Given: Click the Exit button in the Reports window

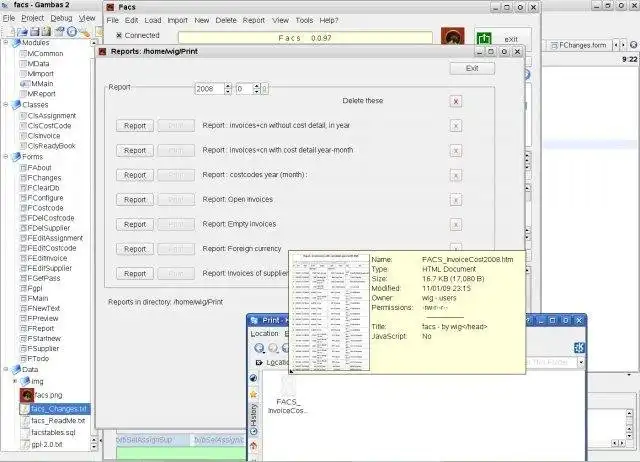Looking at the screenshot, I should tap(472, 69).
